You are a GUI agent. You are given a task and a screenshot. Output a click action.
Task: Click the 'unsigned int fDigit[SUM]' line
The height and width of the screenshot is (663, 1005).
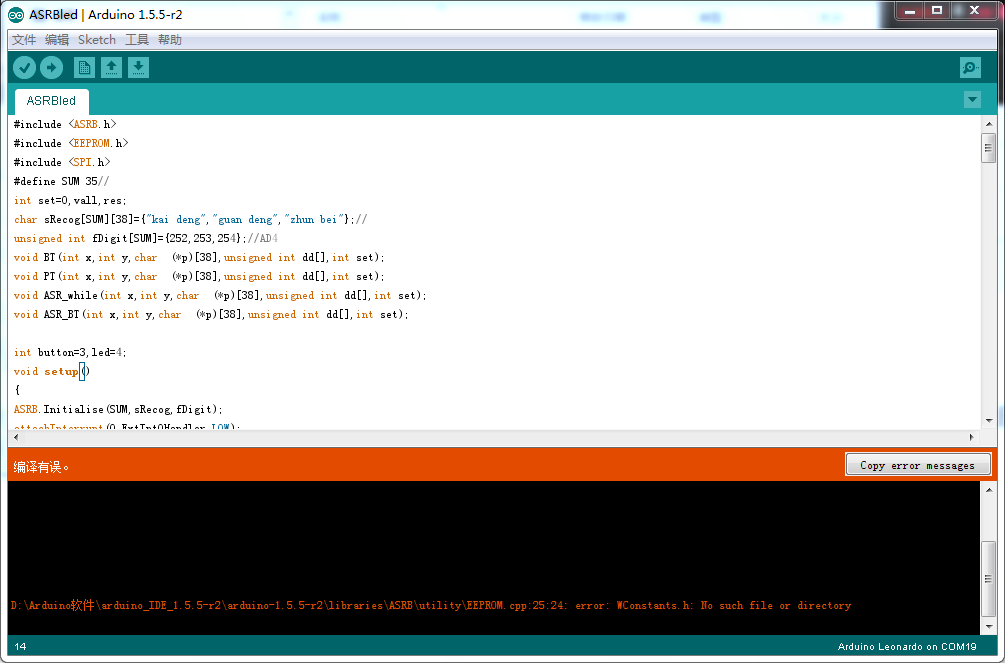click(145, 239)
